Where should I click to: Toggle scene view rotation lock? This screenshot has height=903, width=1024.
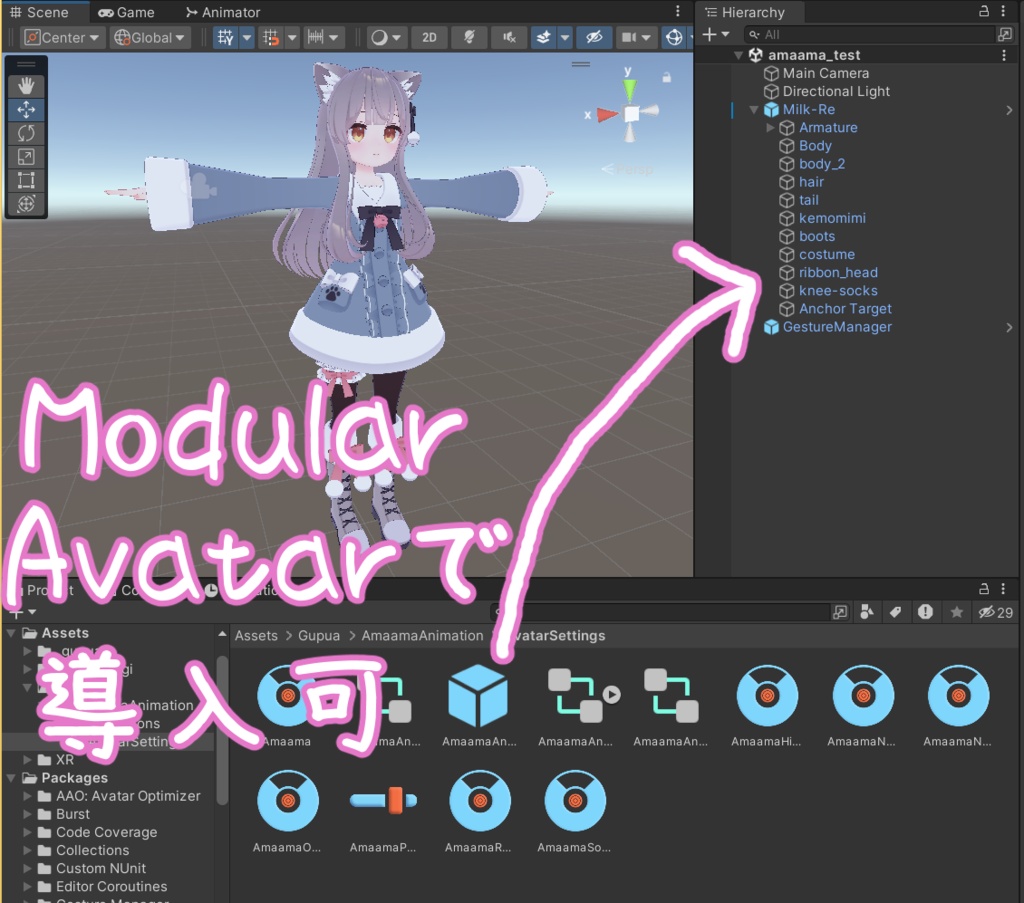(666, 78)
